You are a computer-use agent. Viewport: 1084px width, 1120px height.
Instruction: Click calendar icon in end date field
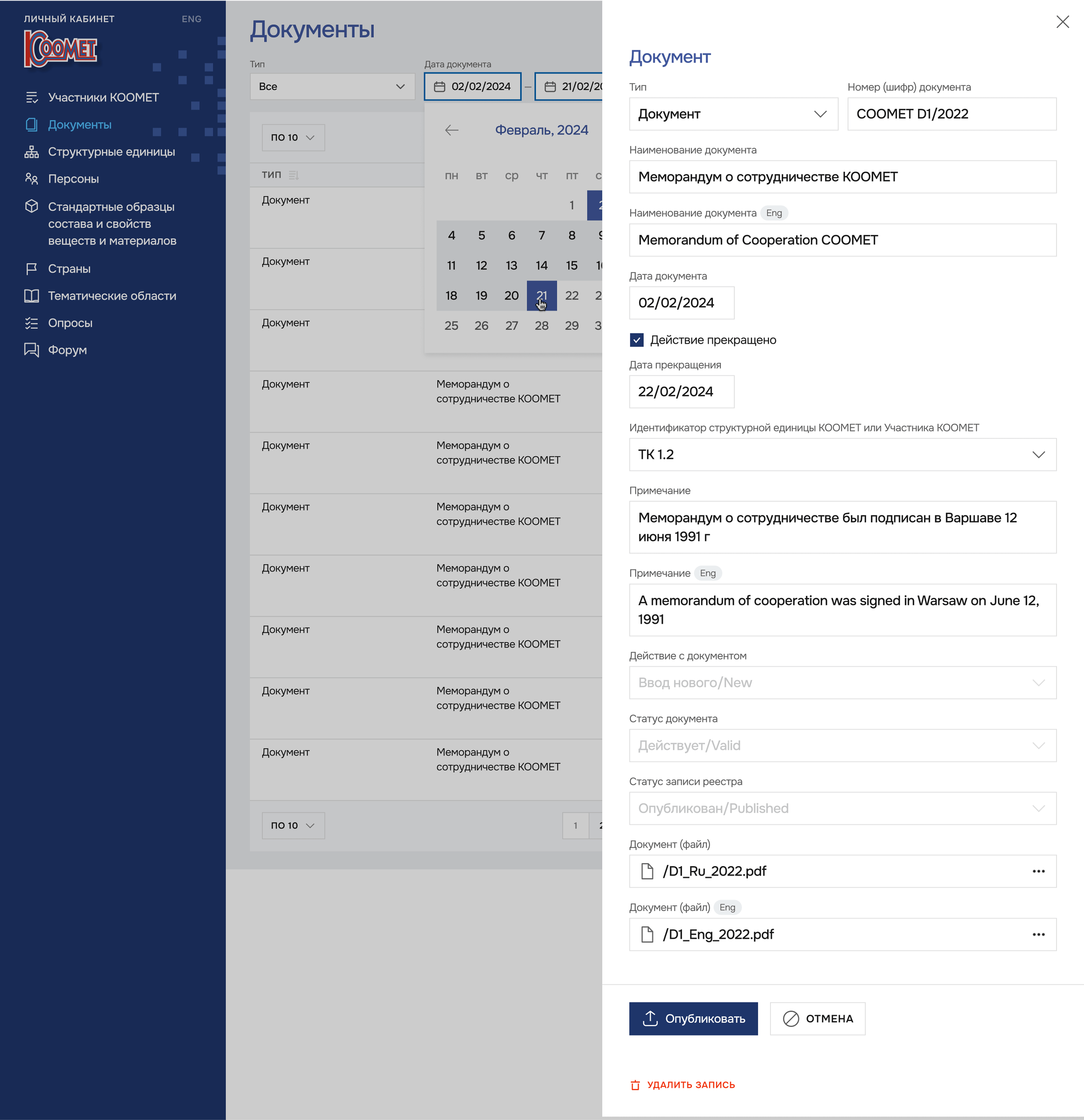(x=550, y=87)
